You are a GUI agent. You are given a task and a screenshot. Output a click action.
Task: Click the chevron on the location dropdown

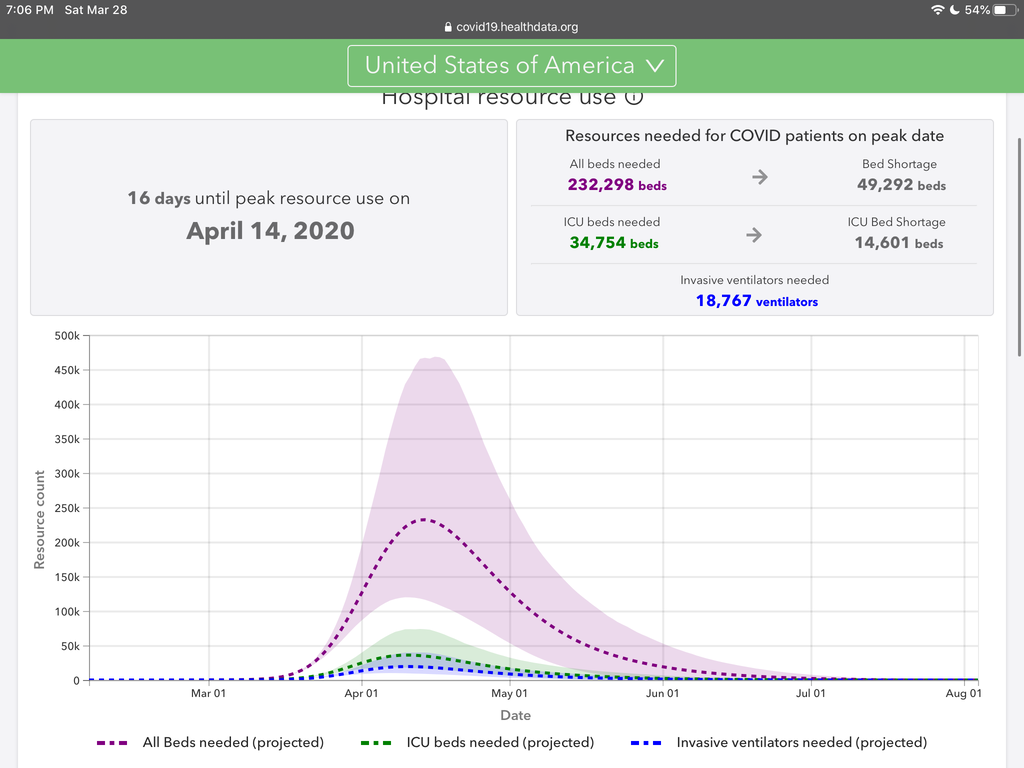[655, 66]
